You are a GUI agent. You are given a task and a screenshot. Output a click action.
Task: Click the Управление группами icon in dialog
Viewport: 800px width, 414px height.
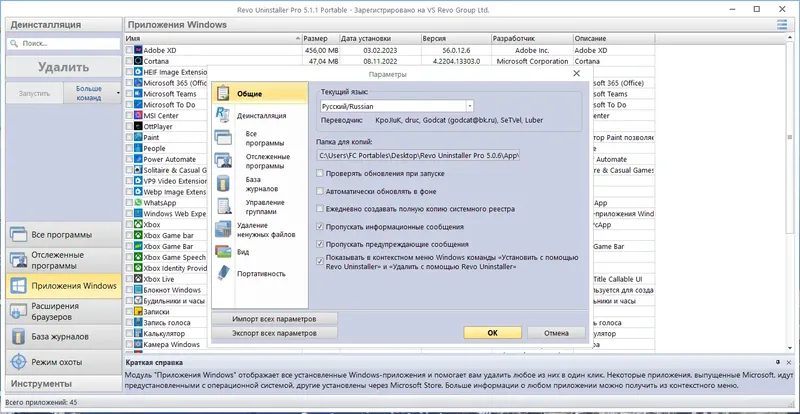click(x=223, y=206)
